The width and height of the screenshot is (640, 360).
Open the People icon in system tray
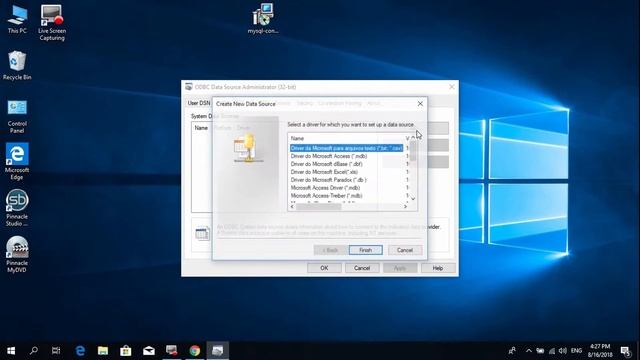[512, 351]
